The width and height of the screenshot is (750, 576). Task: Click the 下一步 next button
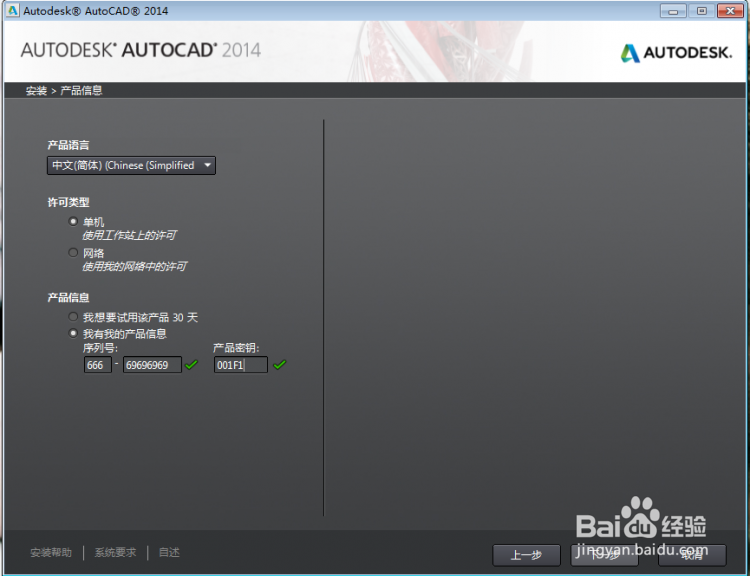(x=605, y=555)
